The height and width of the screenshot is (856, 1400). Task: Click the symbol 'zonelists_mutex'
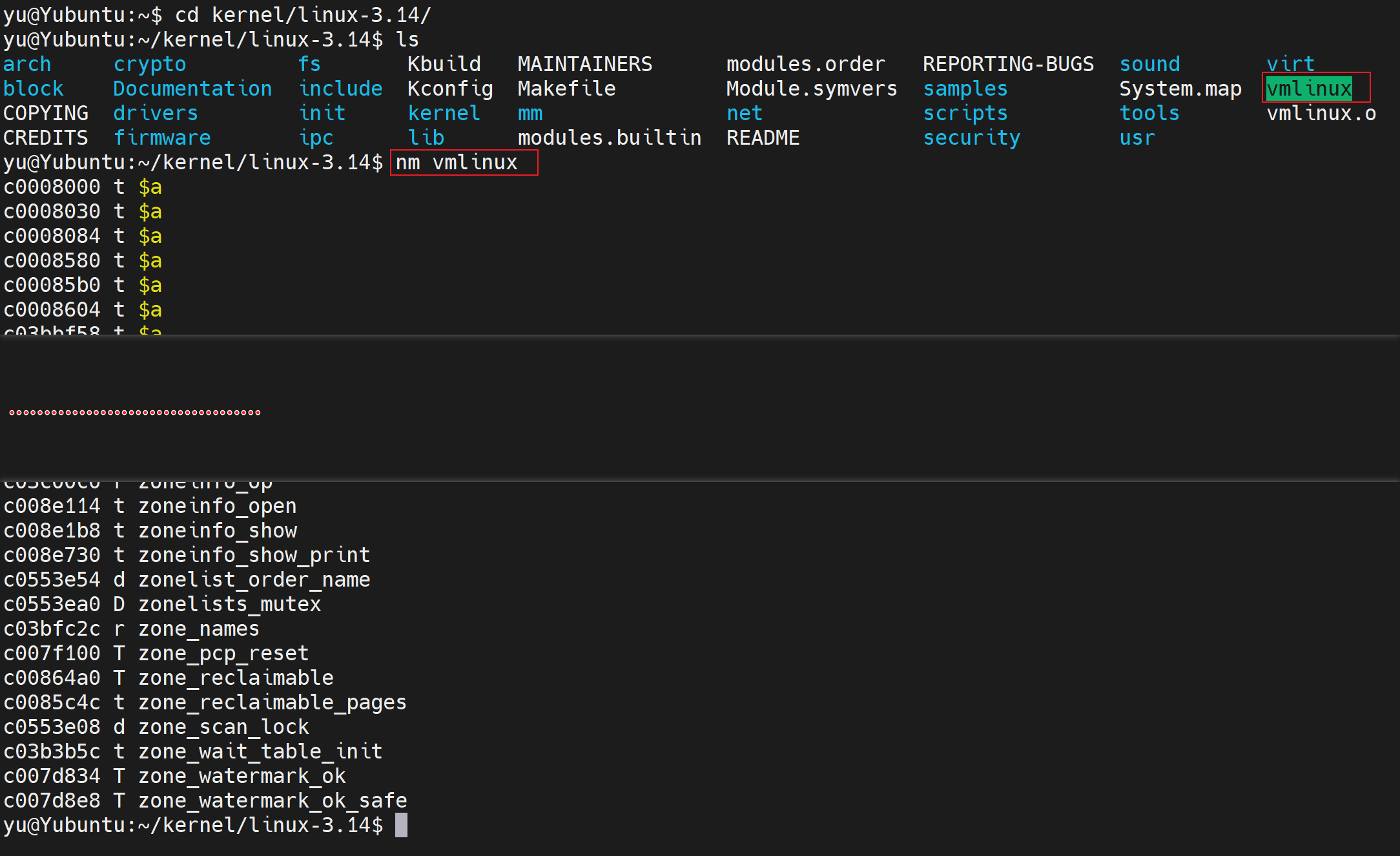[x=229, y=604]
